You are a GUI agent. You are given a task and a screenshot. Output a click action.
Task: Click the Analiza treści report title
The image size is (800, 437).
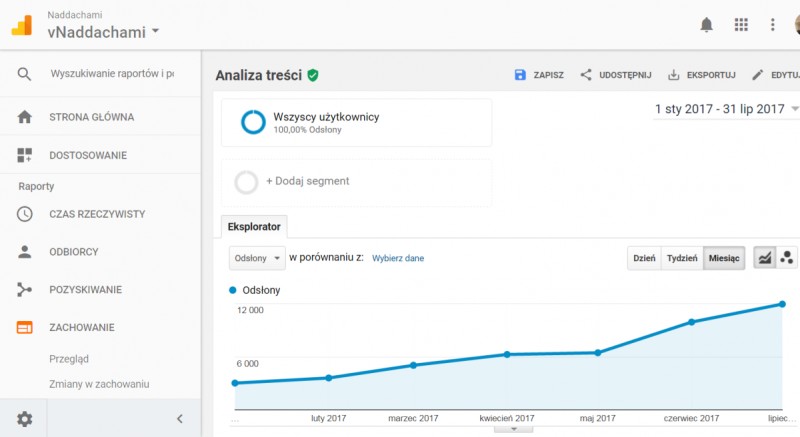coord(259,75)
